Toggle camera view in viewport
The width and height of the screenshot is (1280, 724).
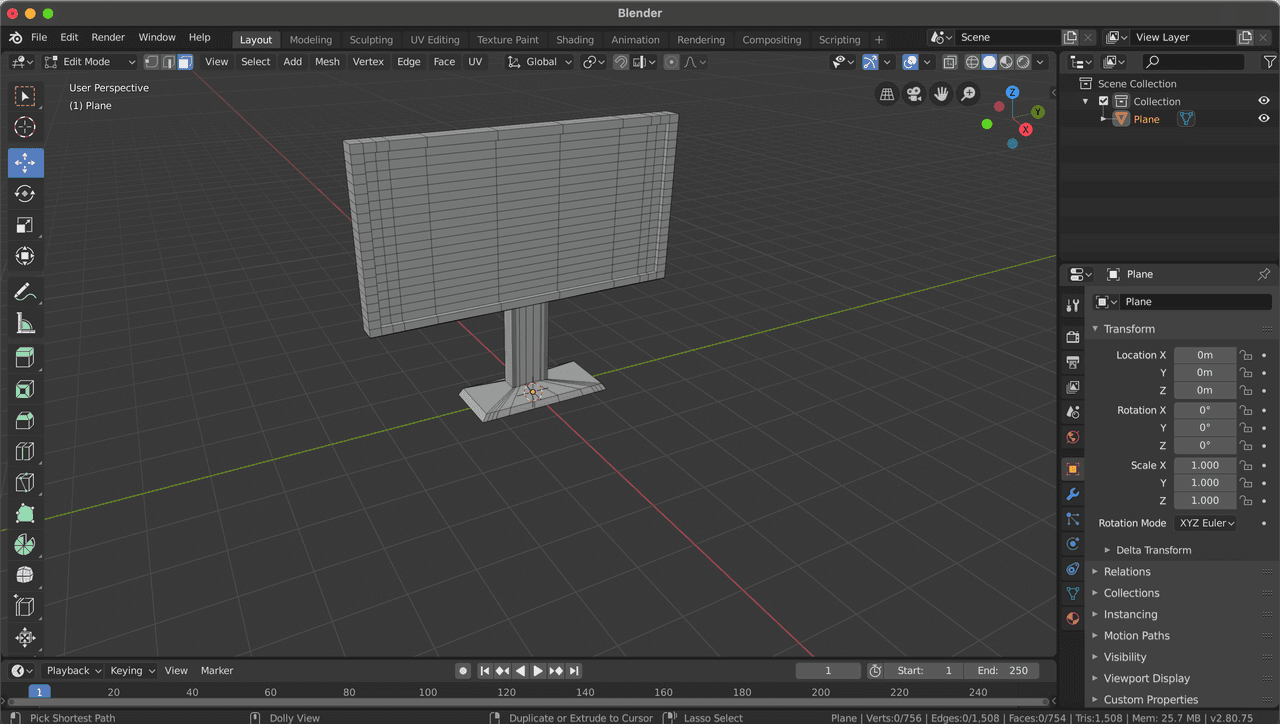[x=913, y=94]
